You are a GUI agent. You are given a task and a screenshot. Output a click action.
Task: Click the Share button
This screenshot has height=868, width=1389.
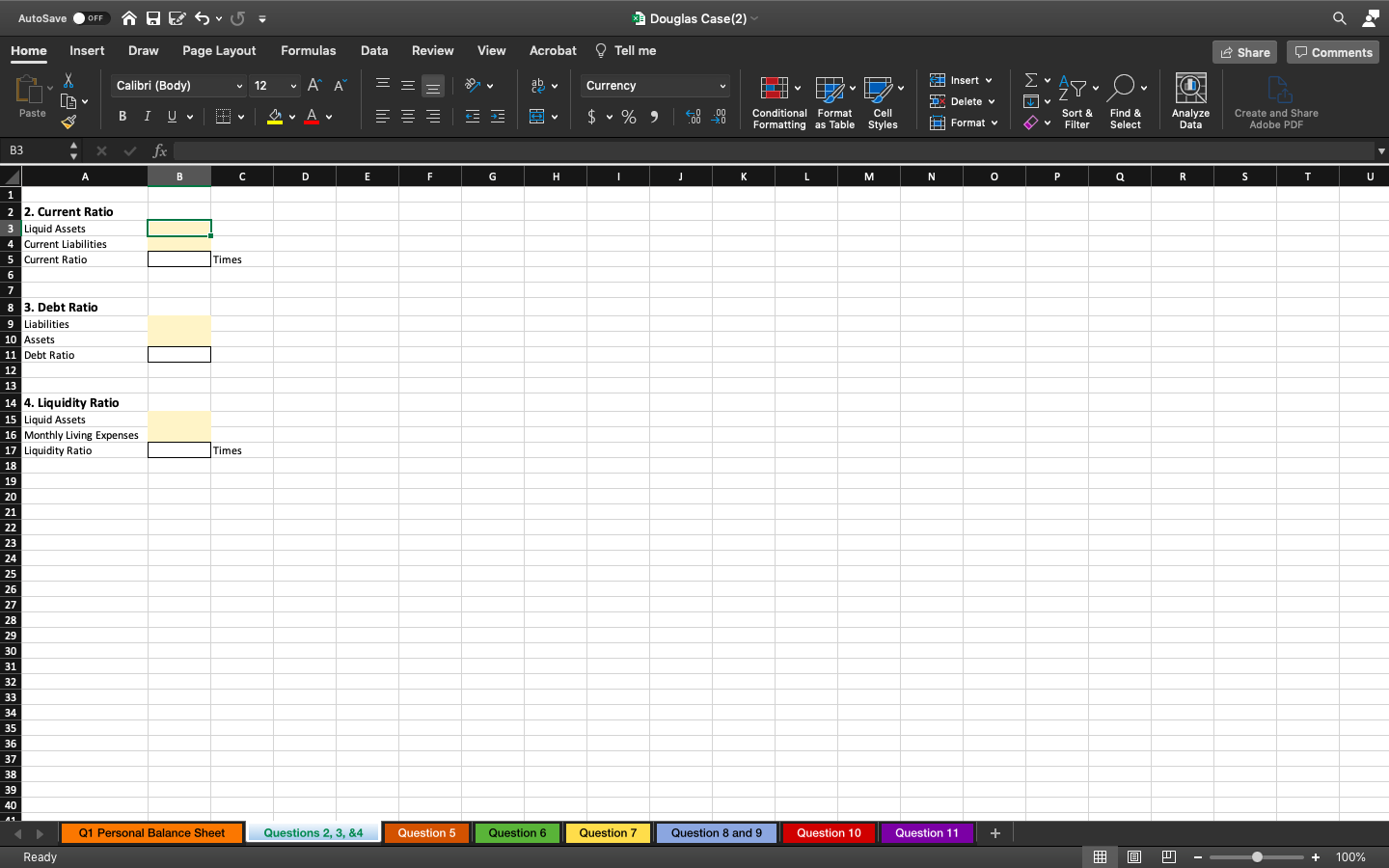point(1244,51)
